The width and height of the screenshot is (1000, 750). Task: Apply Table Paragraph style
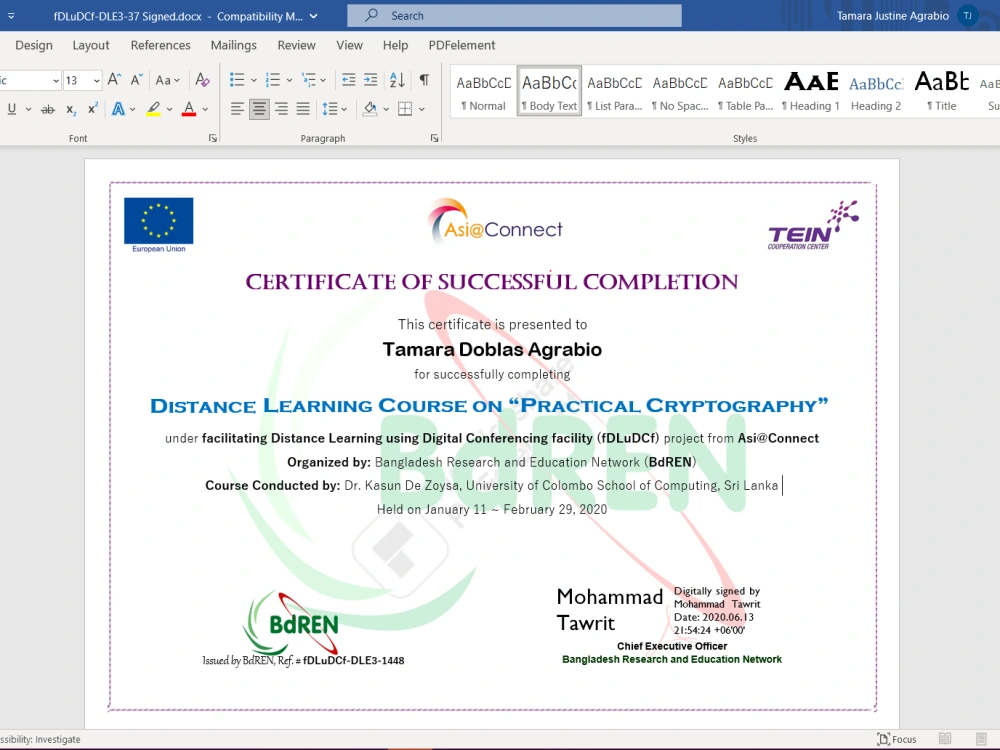coord(745,91)
